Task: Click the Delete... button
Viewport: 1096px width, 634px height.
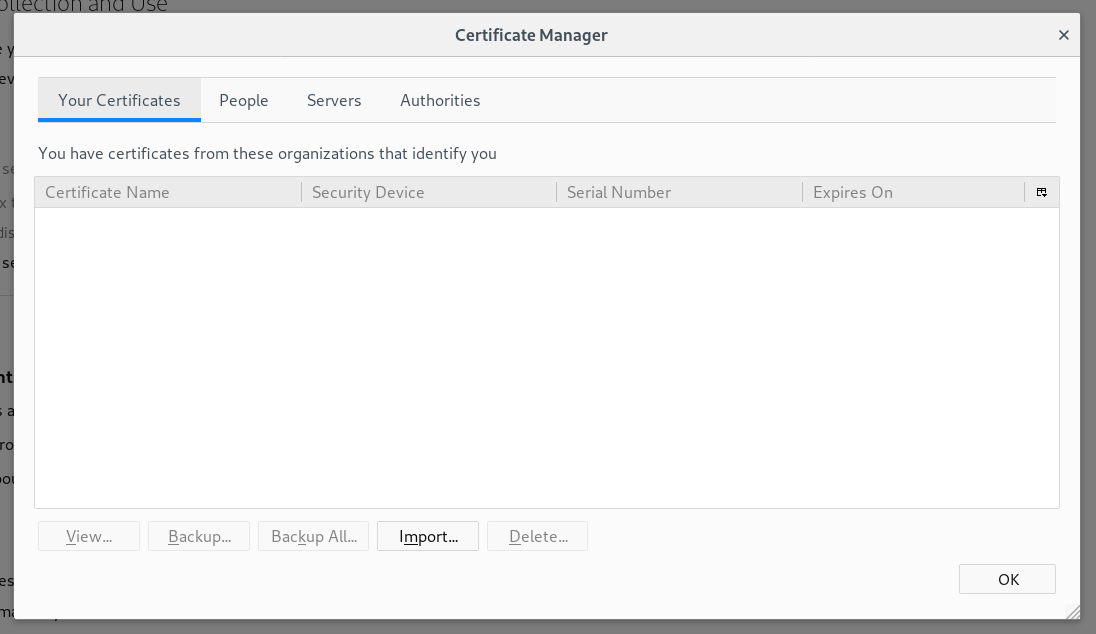Action: [x=537, y=536]
